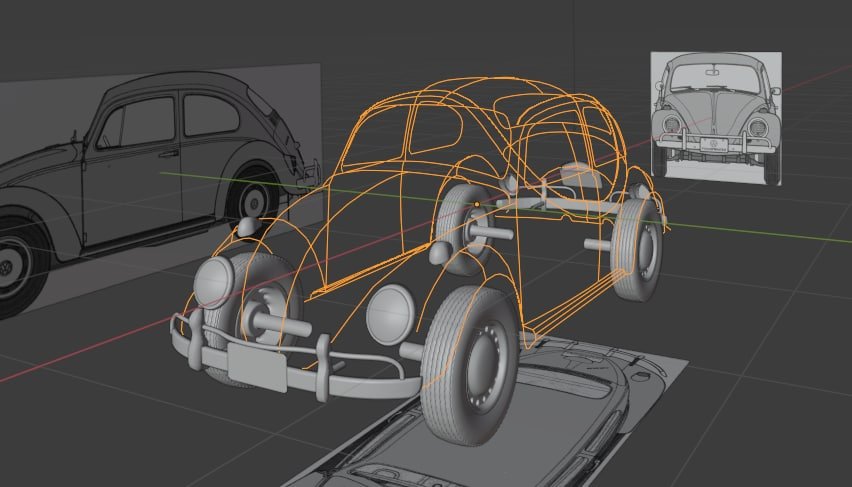
Task: Select the headlight above the license plate
Action: 214,283
